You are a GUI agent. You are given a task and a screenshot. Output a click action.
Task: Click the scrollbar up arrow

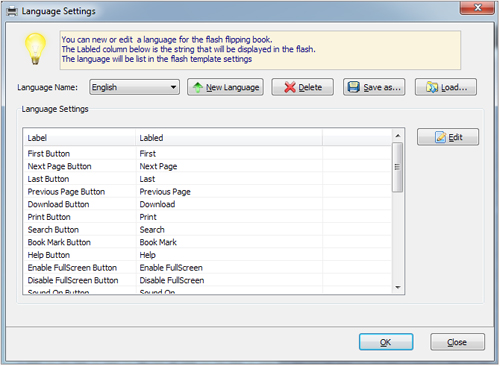398,136
